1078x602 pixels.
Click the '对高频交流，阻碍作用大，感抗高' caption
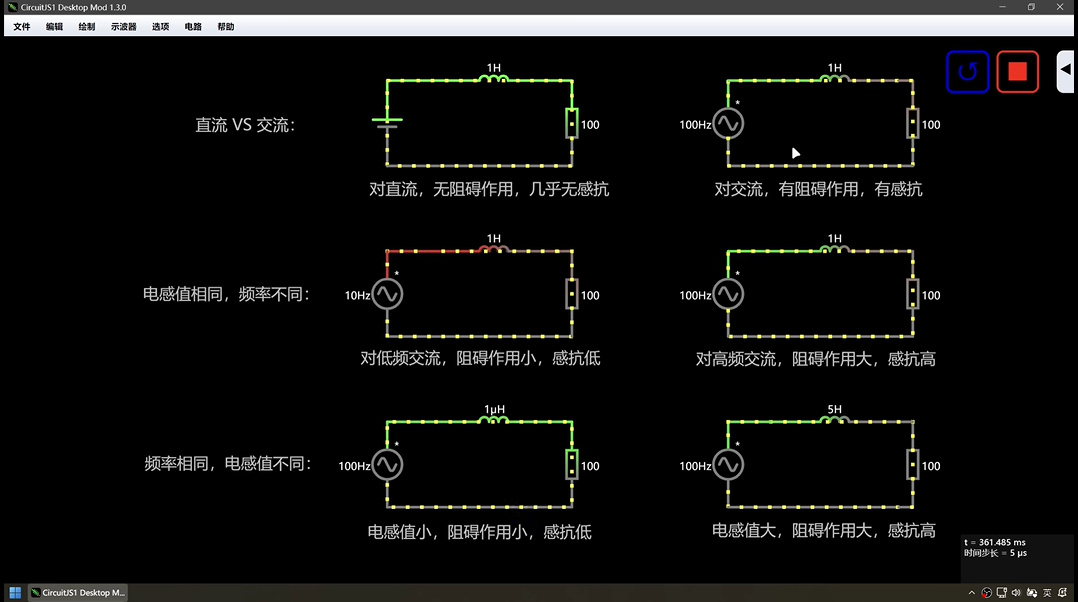(815, 359)
